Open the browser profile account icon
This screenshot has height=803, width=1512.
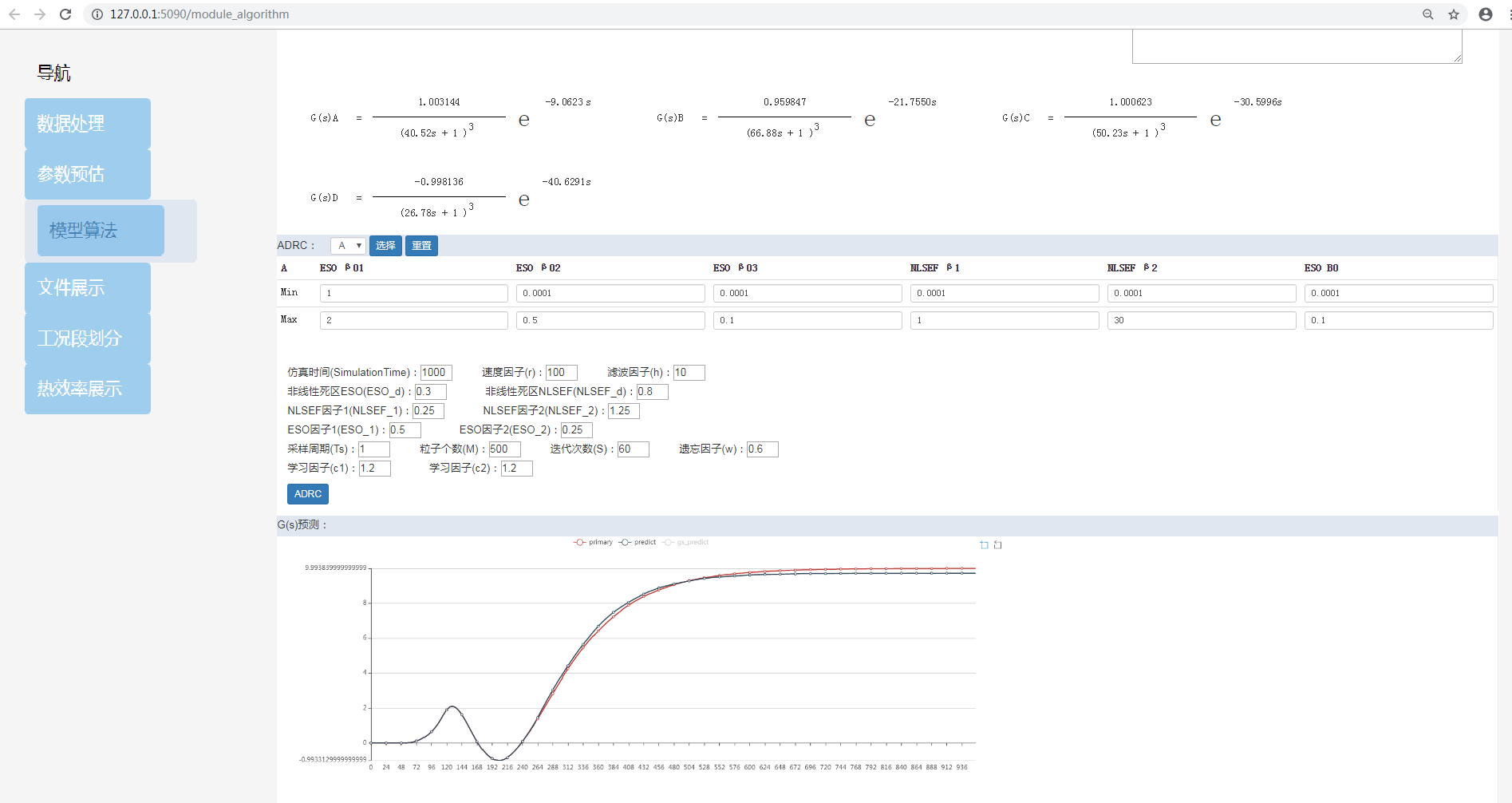coord(1486,14)
